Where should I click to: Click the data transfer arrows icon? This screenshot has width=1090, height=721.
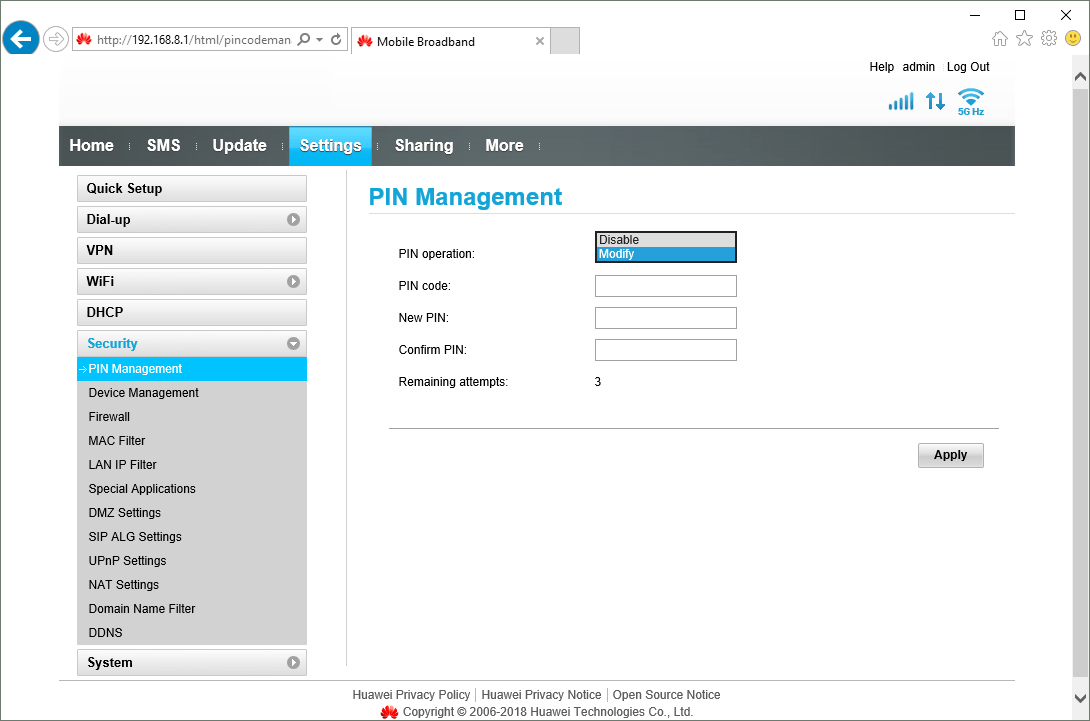tap(935, 101)
